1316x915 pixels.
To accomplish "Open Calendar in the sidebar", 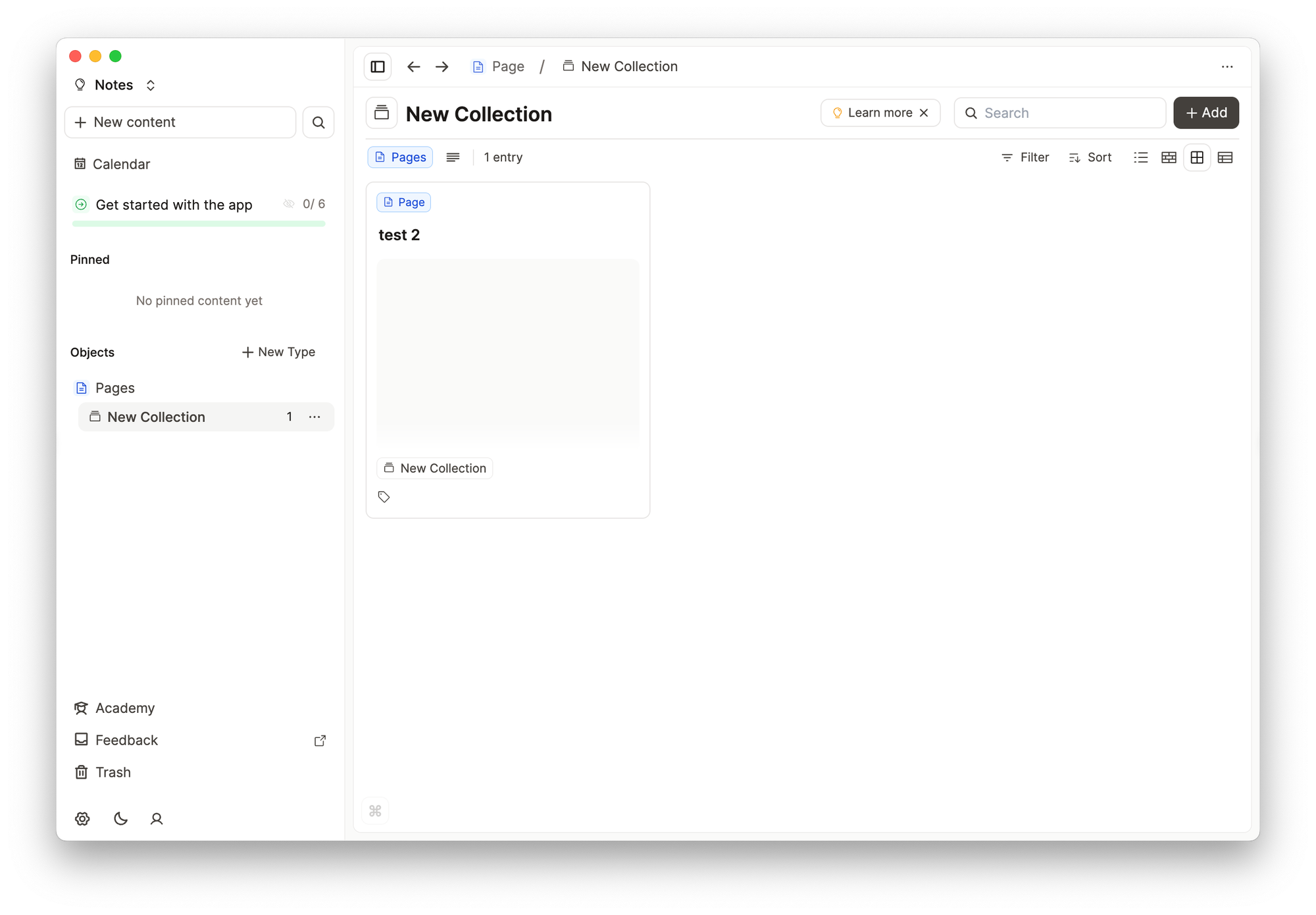I will (x=121, y=164).
